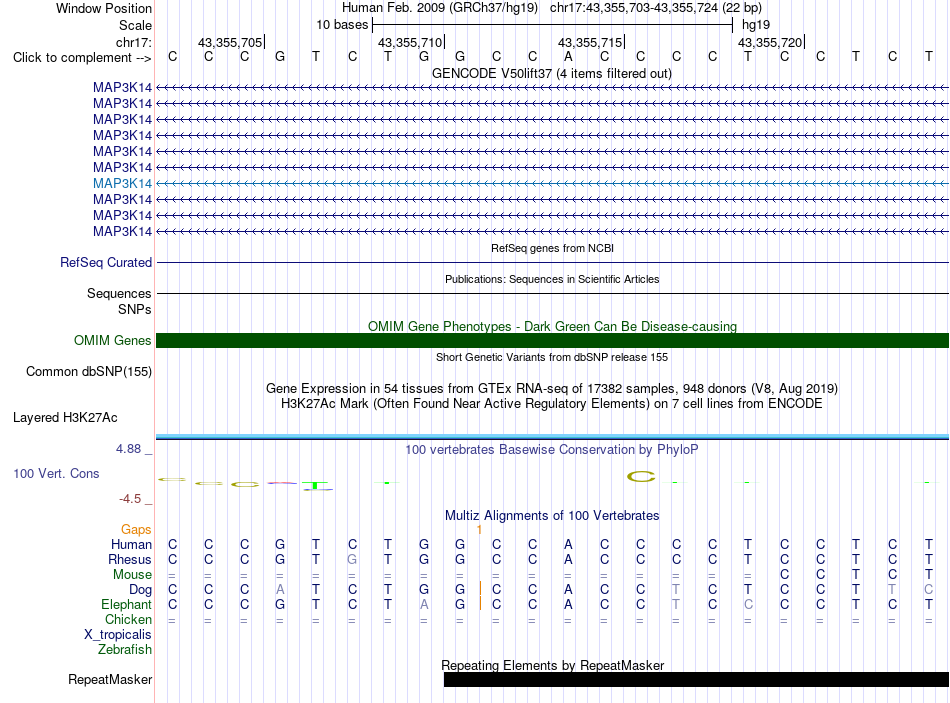
Task: Click the 'SNPs' track label
Action: [135, 309]
